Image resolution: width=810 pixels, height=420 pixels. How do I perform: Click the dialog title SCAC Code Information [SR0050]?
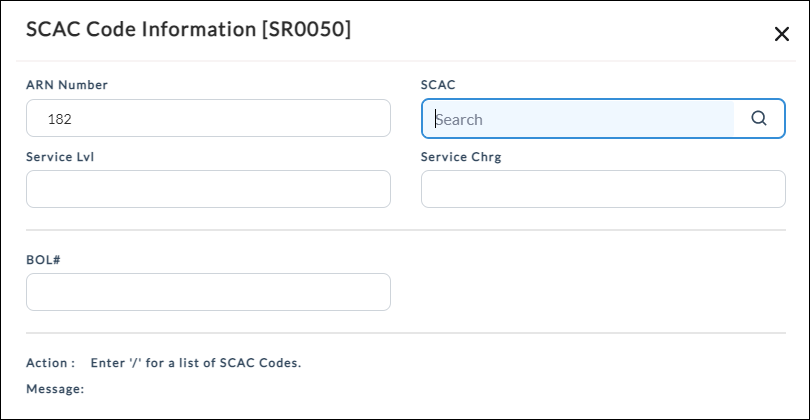tap(189, 29)
